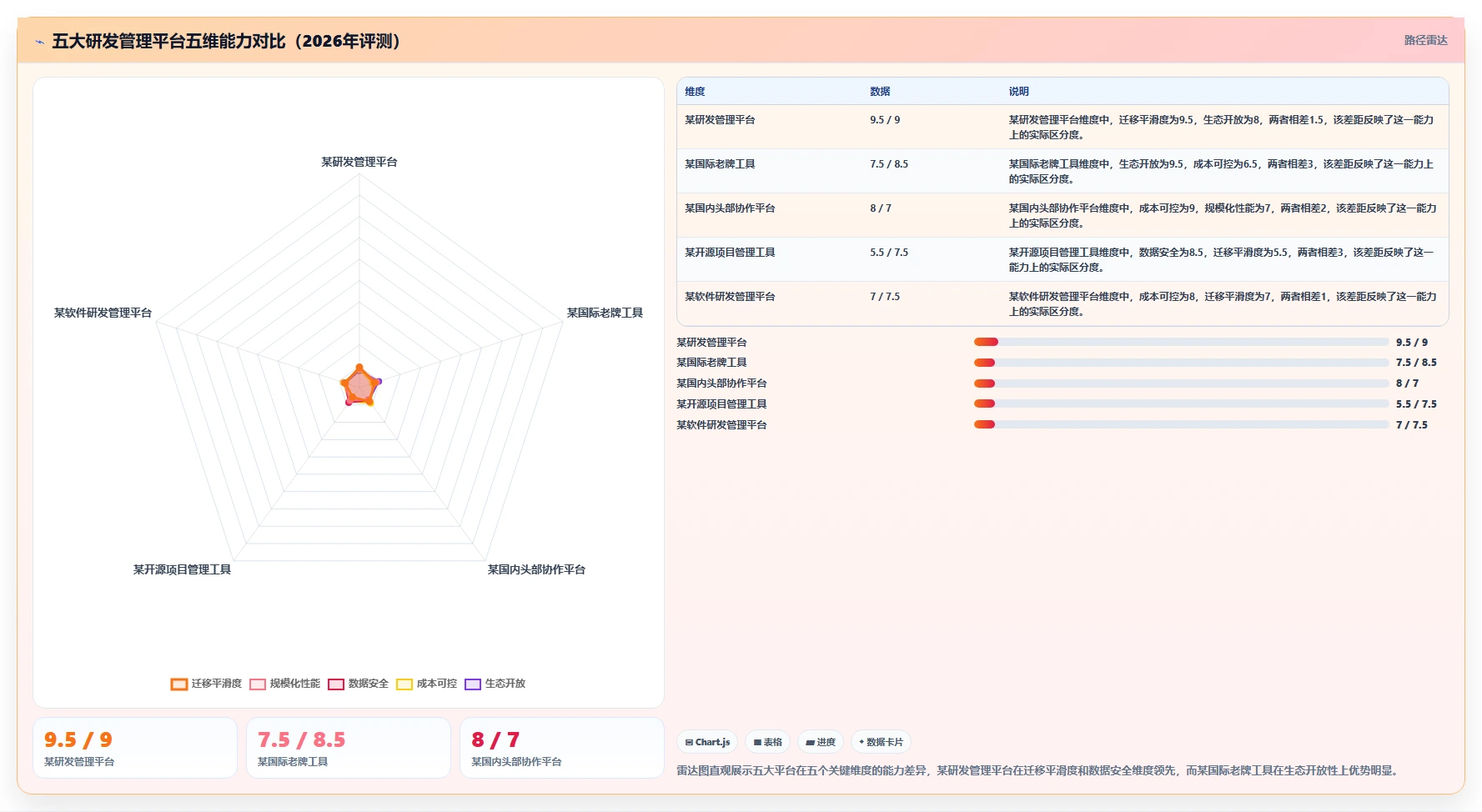Click the 某开源项目管理工具 progress bar
The height and width of the screenshot is (812, 1482).
click(1182, 403)
